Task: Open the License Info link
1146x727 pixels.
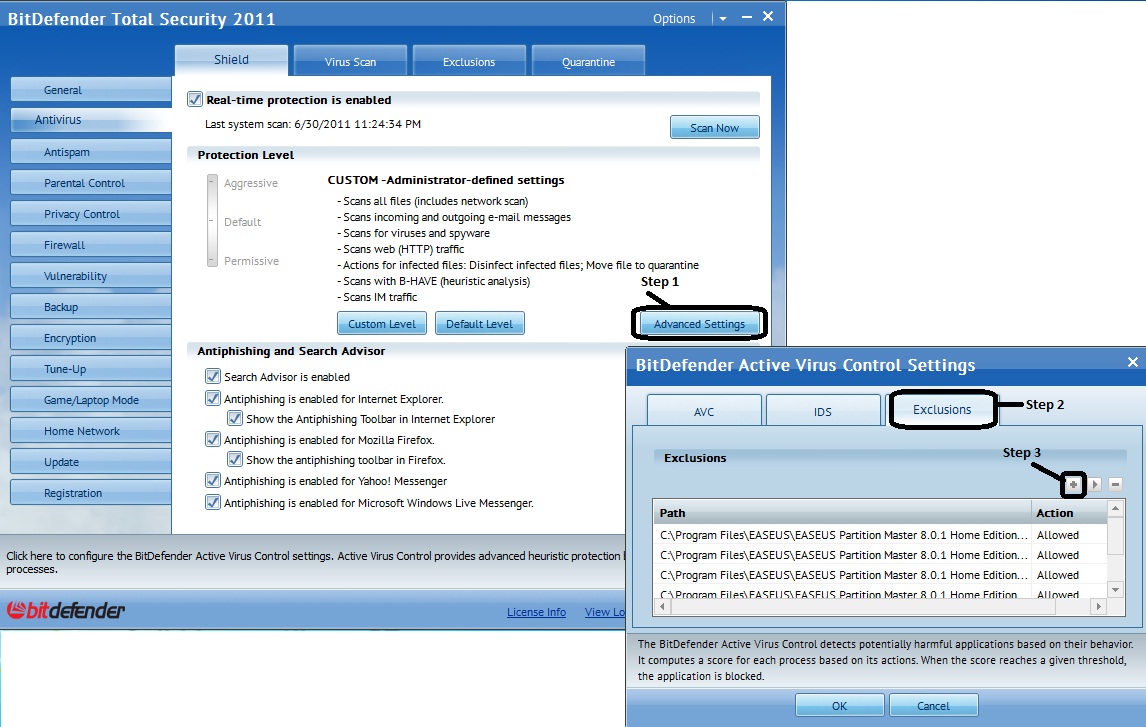Action: 536,612
